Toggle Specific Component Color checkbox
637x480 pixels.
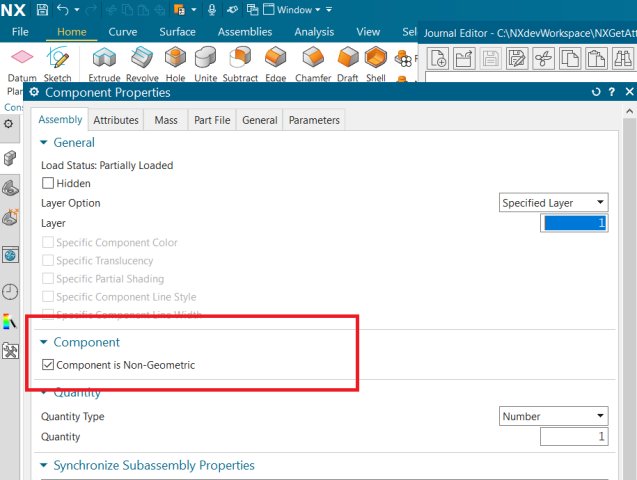pyautogui.click(x=48, y=242)
